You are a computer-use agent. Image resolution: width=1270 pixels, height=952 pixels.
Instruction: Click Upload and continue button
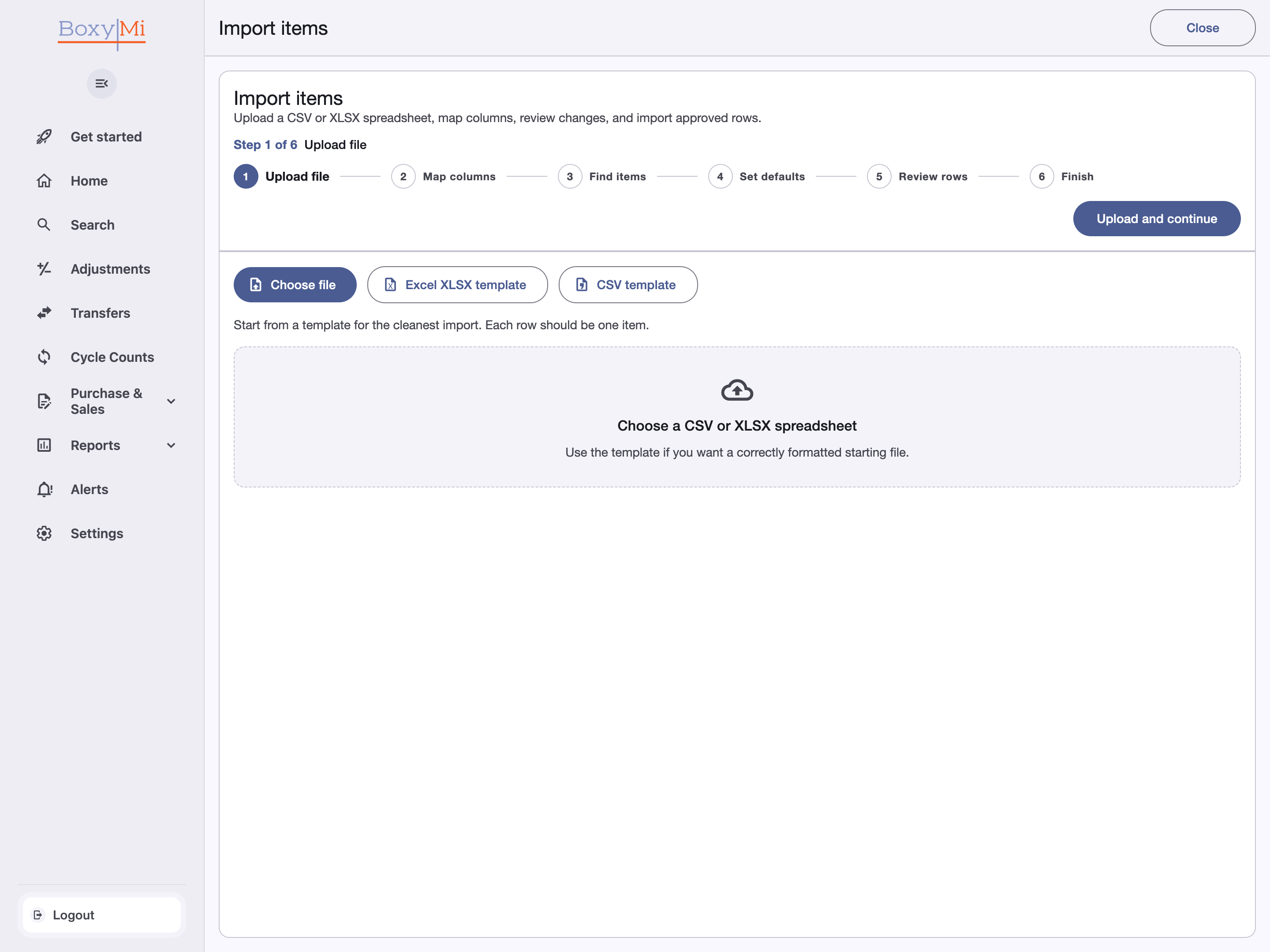1156,219
